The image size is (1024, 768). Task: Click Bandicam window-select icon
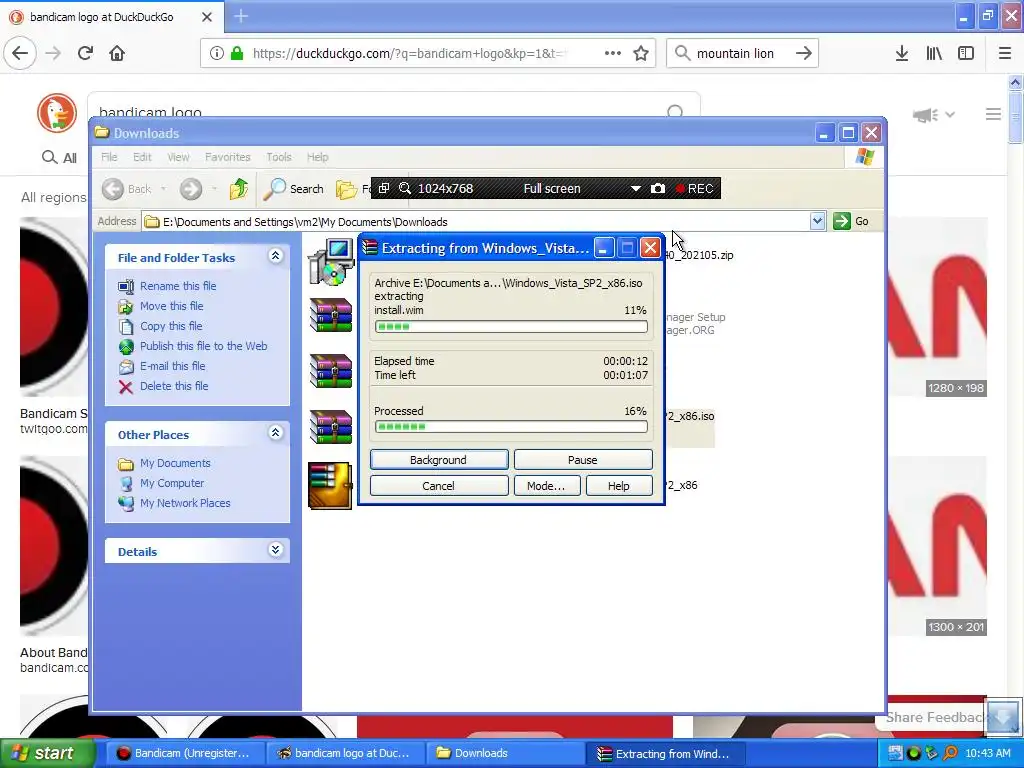[384, 188]
